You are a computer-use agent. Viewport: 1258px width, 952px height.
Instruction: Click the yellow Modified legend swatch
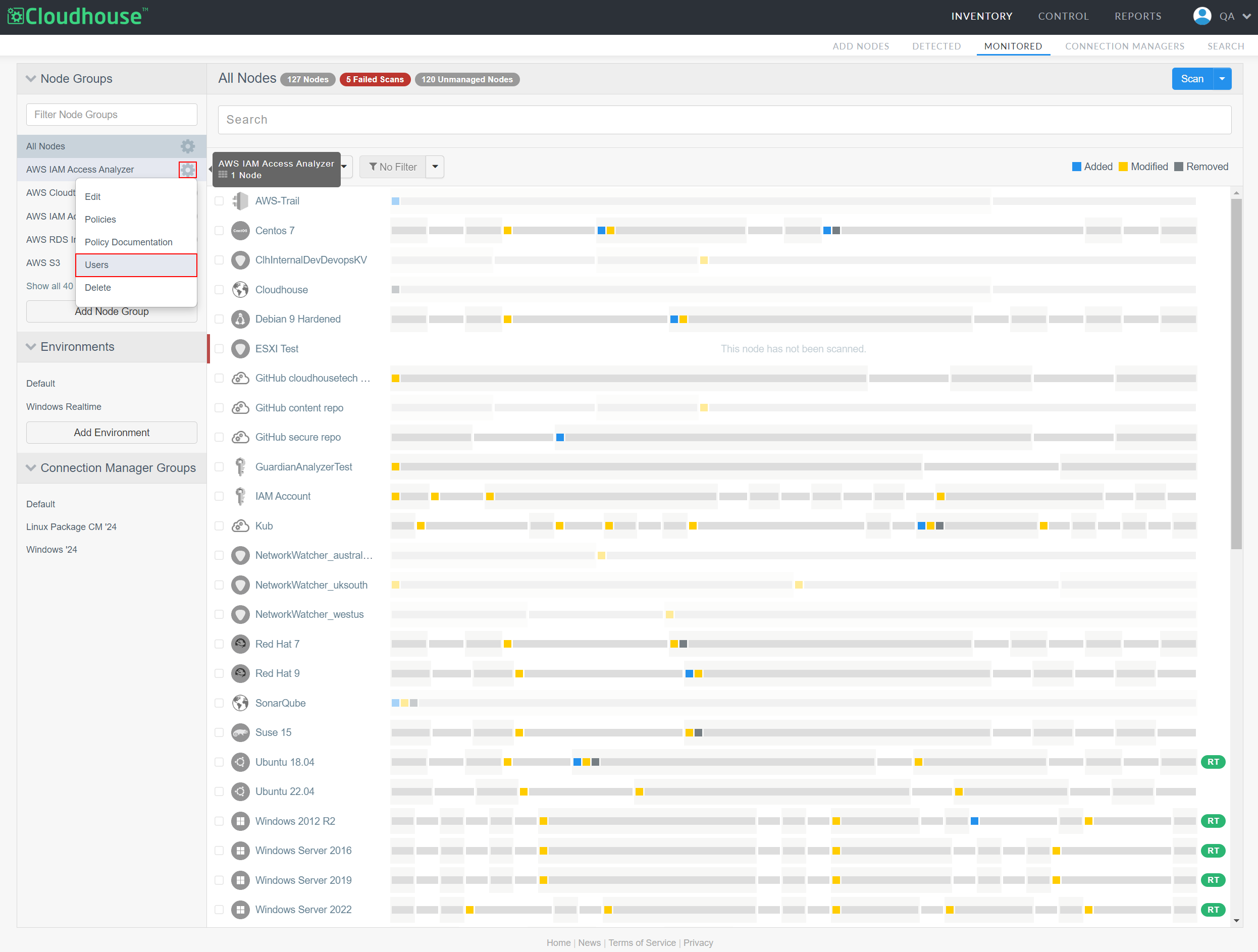(1123, 167)
